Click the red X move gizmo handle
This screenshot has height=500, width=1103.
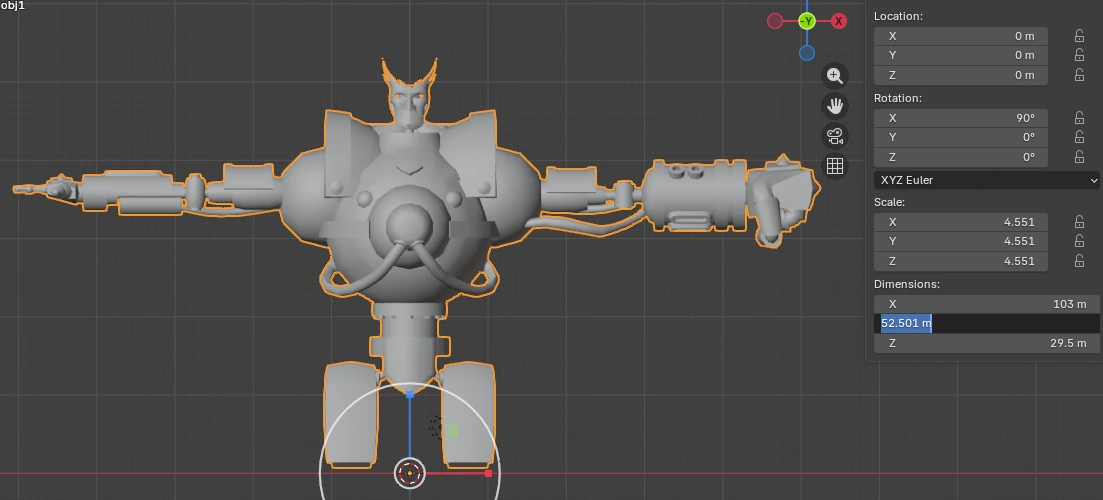pos(488,473)
